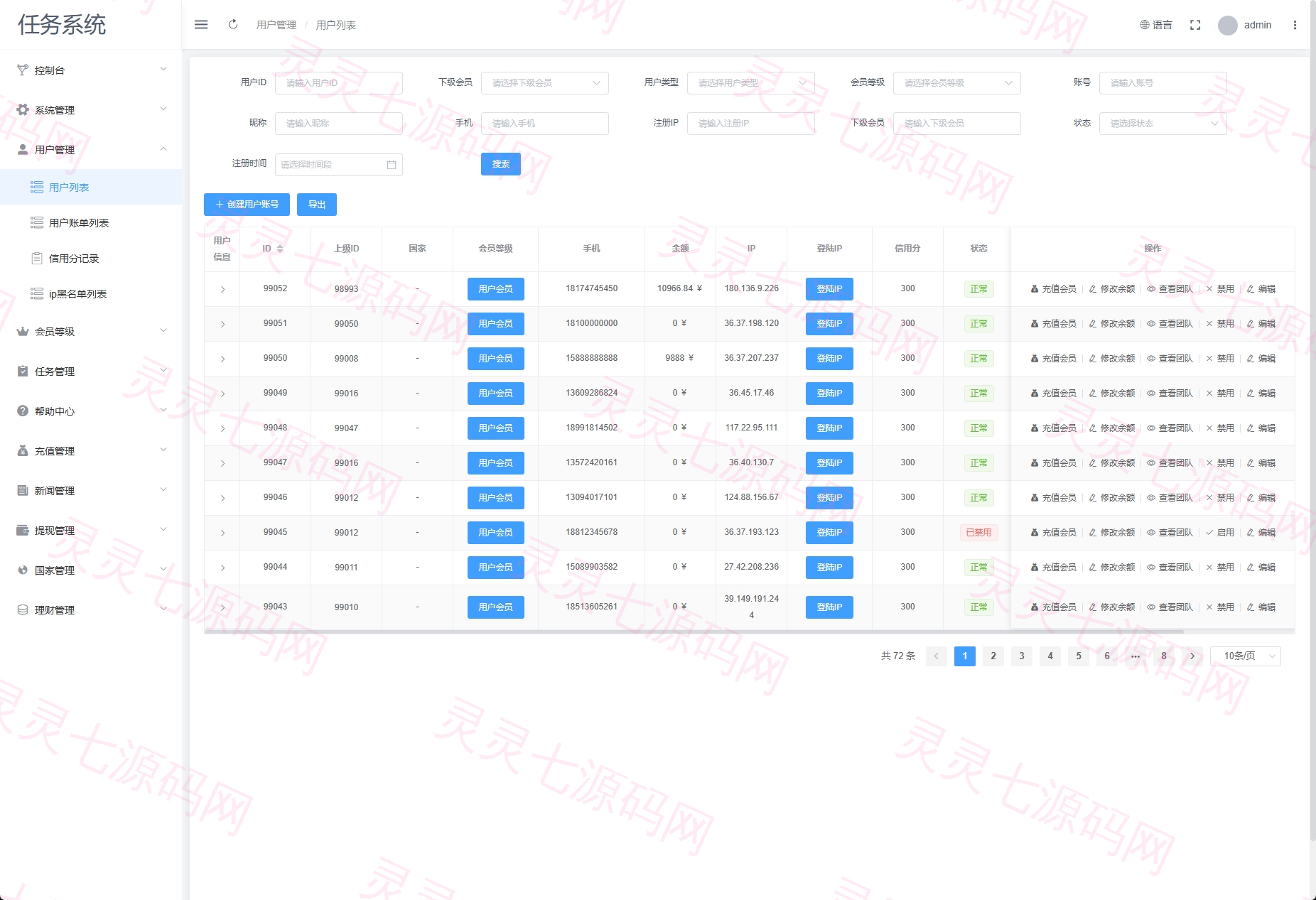Image resolution: width=1316 pixels, height=900 pixels.
Task: Disable user 99052 with 禁用
Action: pos(1220,289)
